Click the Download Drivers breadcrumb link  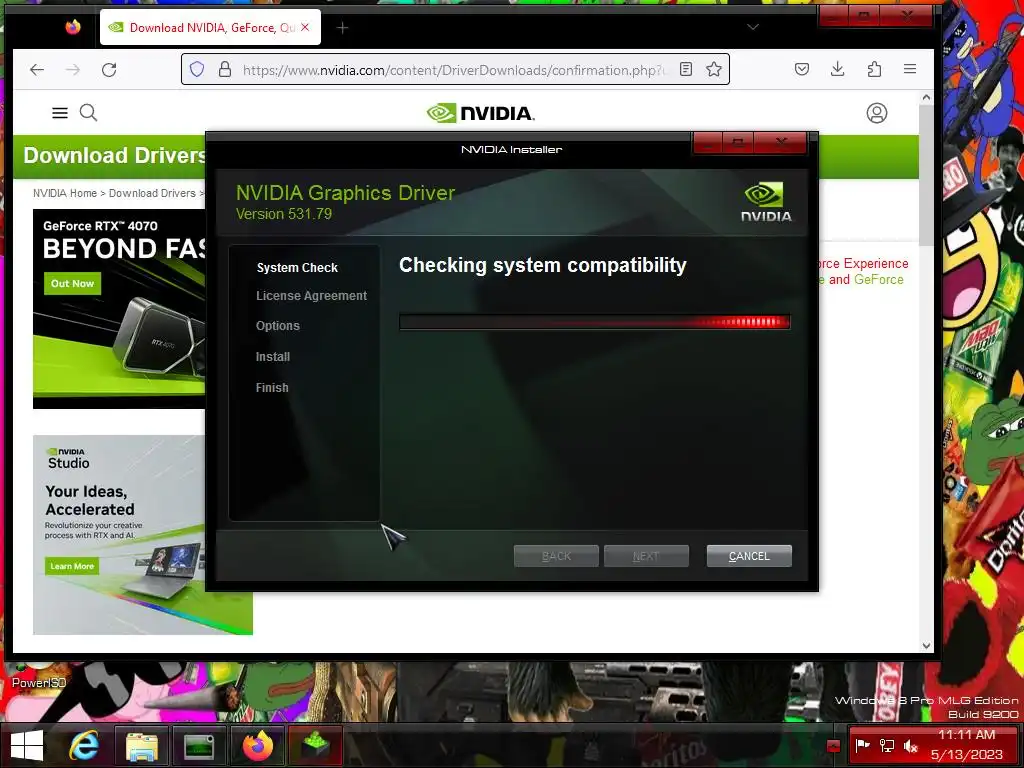pyautogui.click(x=152, y=193)
